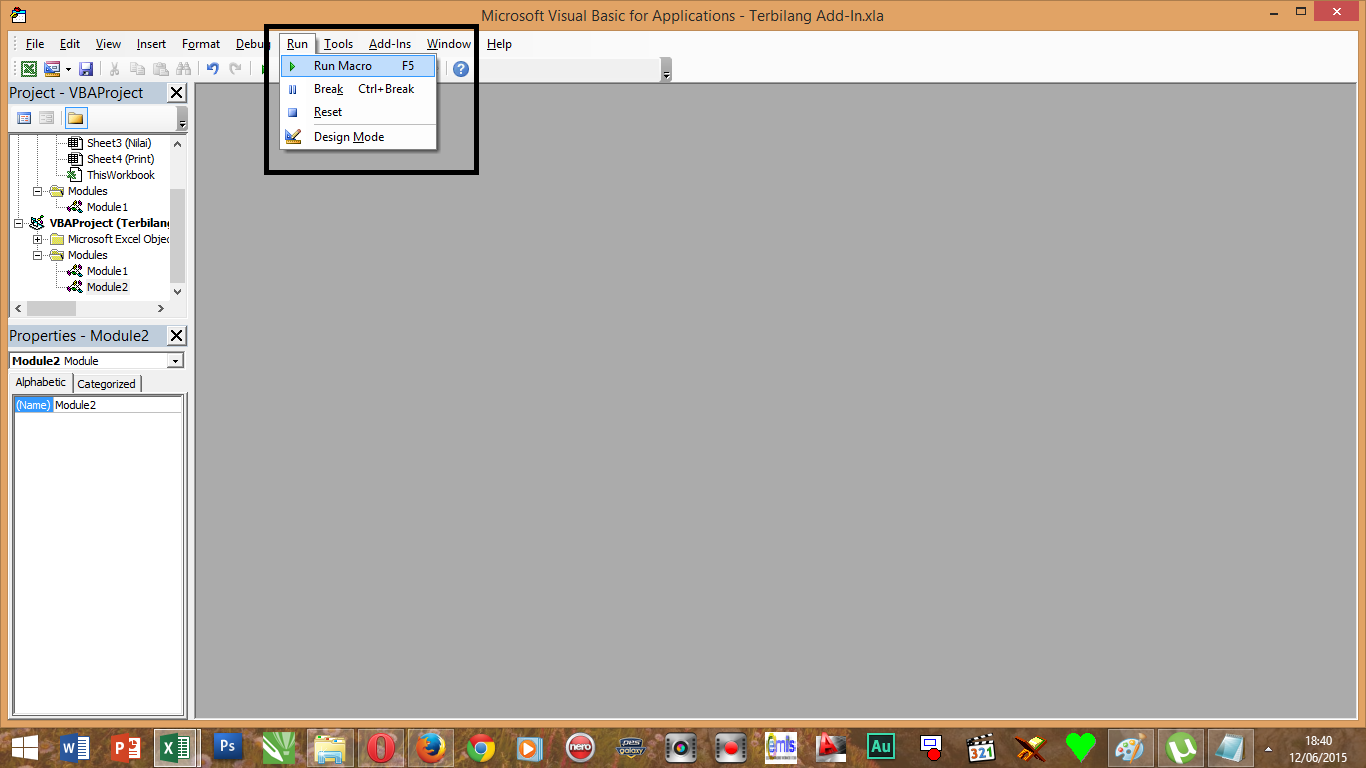Open Firefox from the taskbar
The width and height of the screenshot is (1366, 768).
pyautogui.click(x=430, y=747)
